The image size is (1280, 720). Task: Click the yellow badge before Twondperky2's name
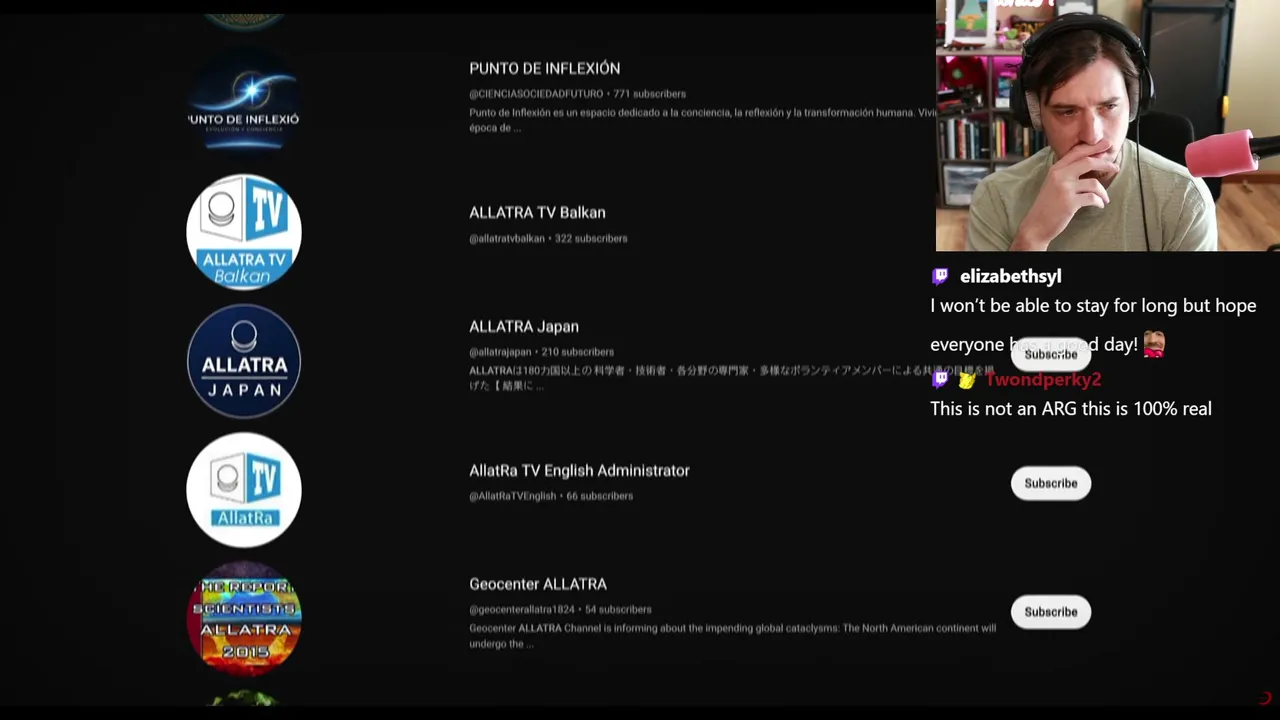pyautogui.click(x=966, y=380)
